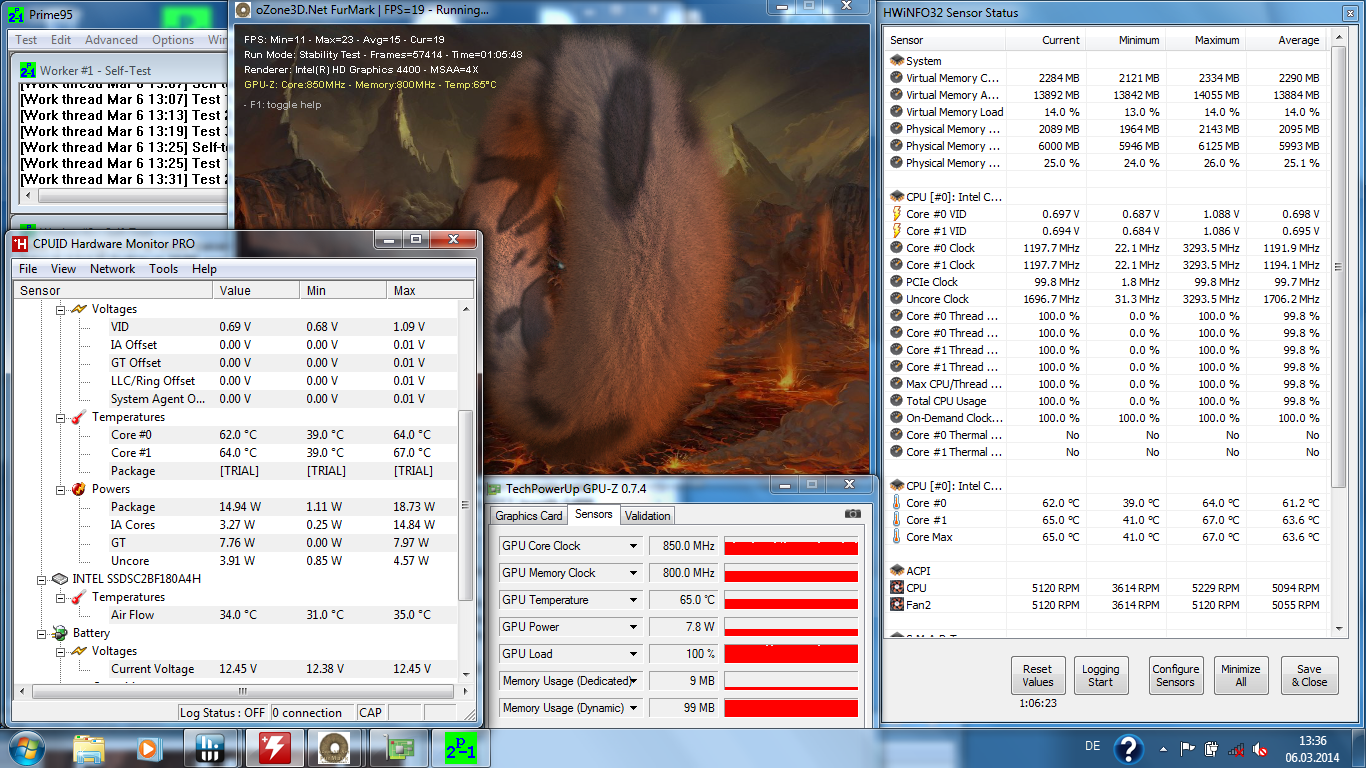Click the disk icon beside System in HWiNFO
This screenshot has height=768, width=1366.
pos(897,61)
